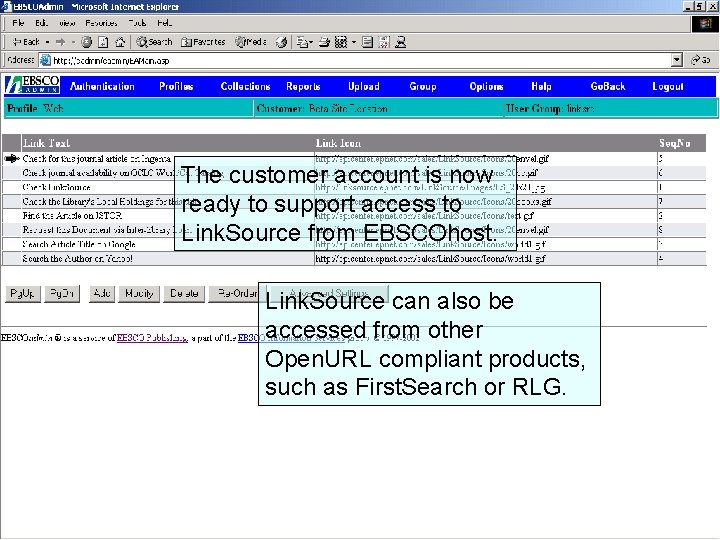Open the Favorites menu

tap(101, 23)
